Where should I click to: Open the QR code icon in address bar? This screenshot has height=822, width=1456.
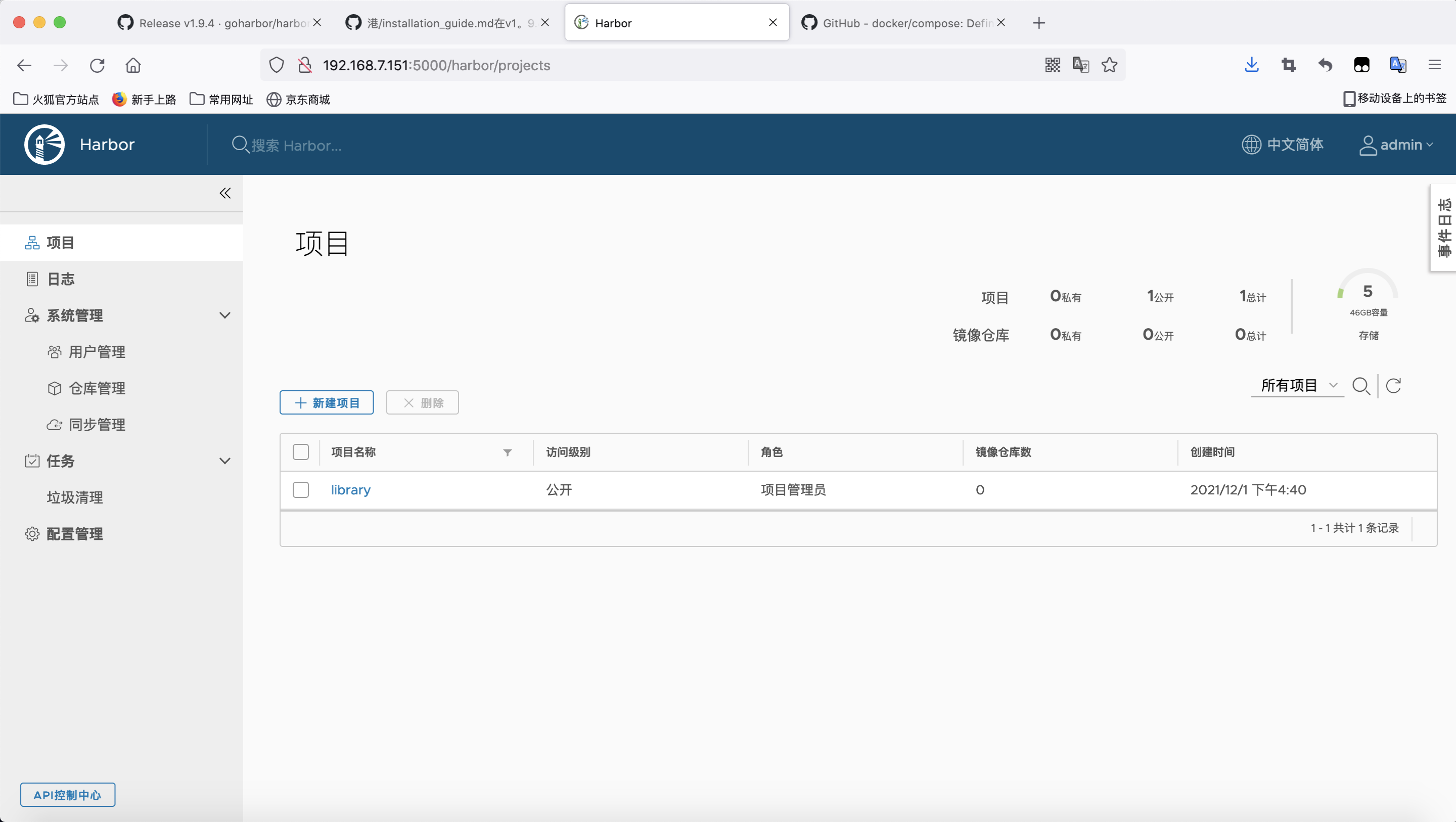(1053, 65)
